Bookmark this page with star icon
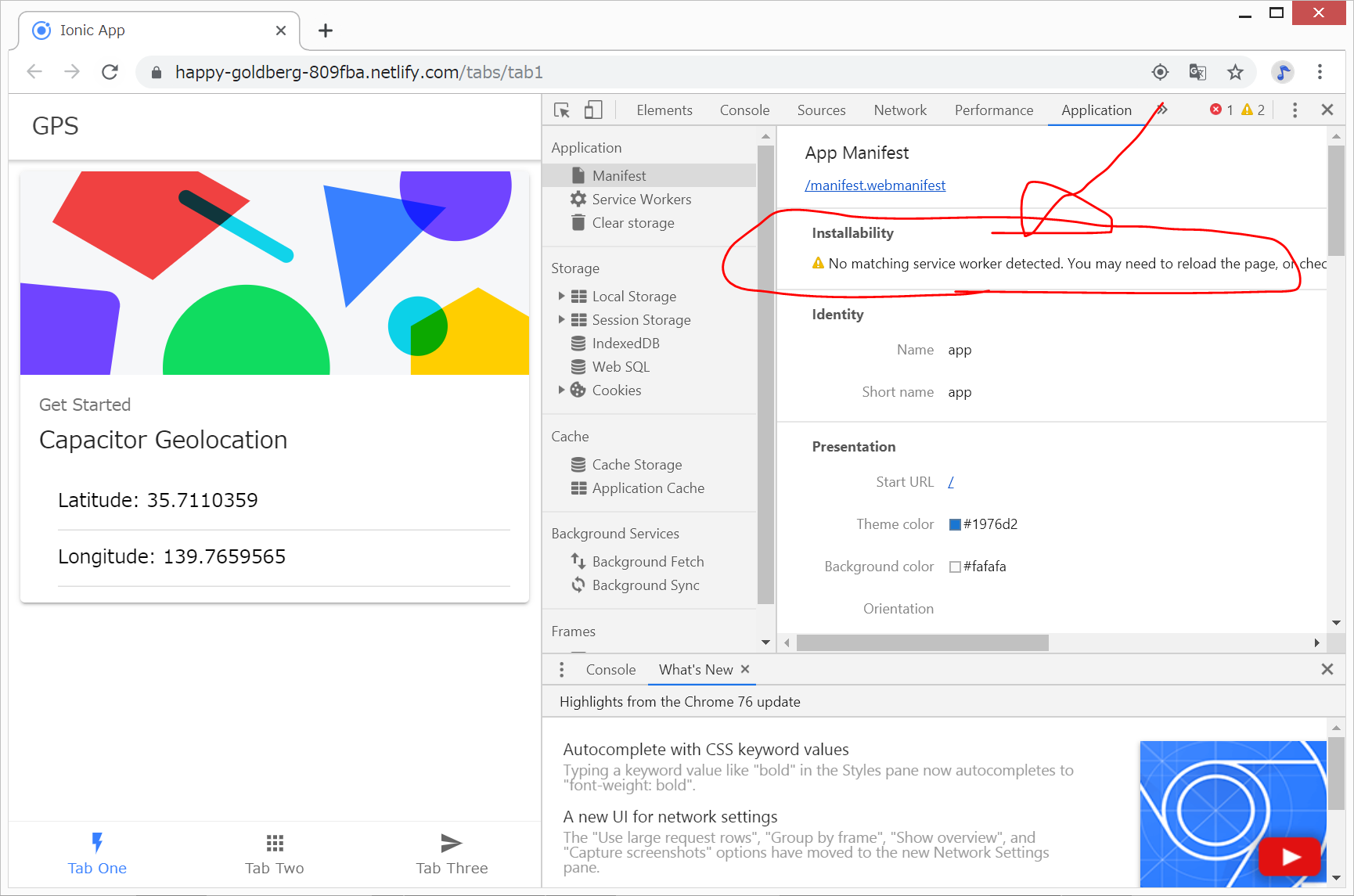The image size is (1354, 896). [x=1235, y=72]
